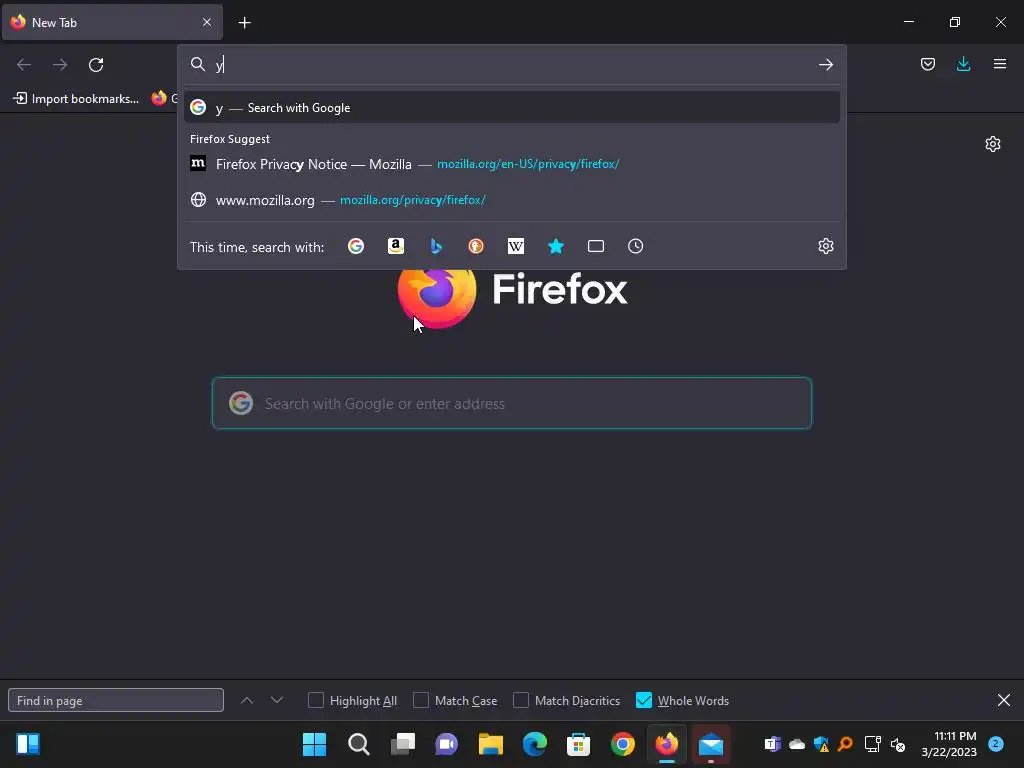Open taskbar Search
The image size is (1024, 768).
point(359,744)
